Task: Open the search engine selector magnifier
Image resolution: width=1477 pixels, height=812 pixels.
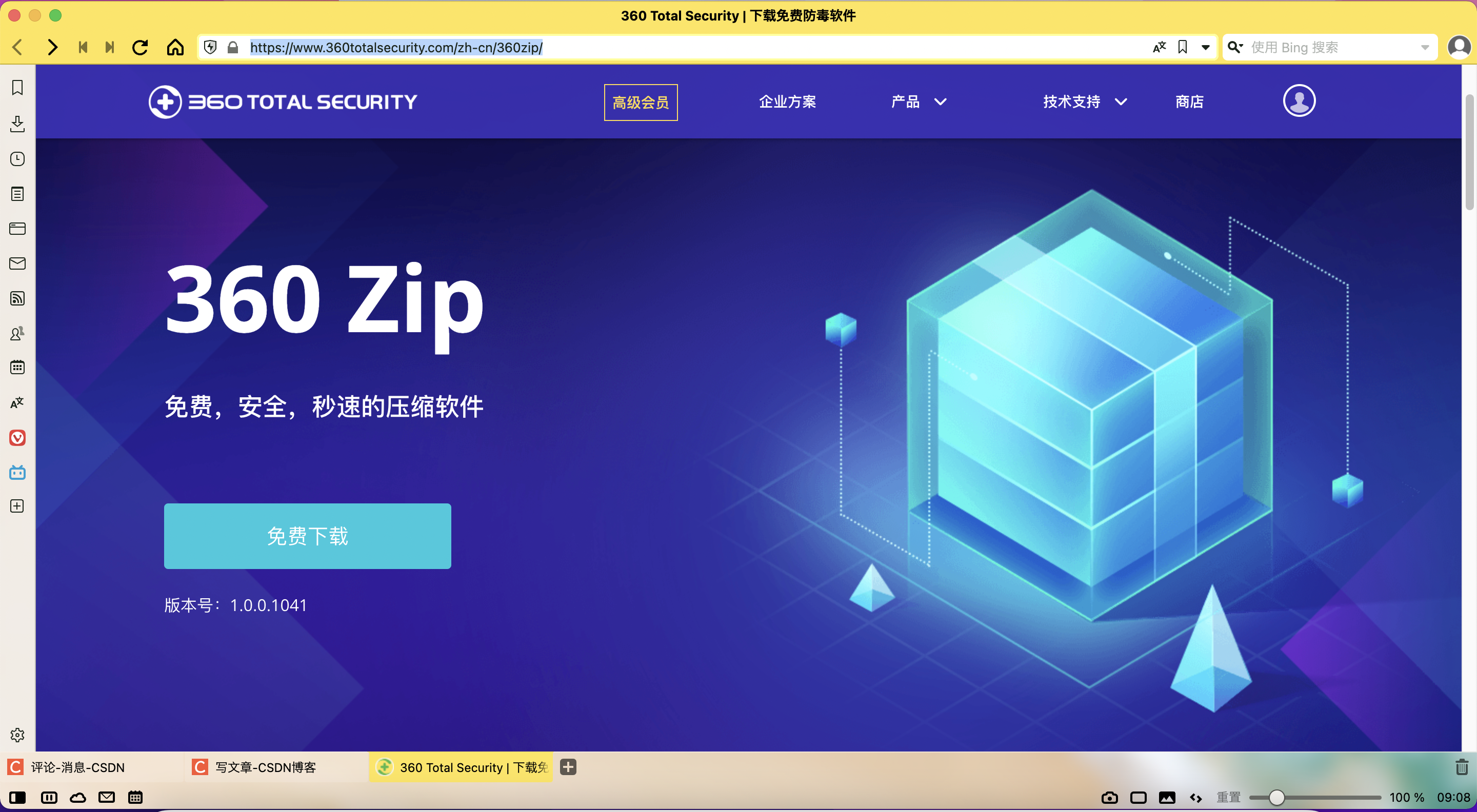Action: pyautogui.click(x=1235, y=47)
